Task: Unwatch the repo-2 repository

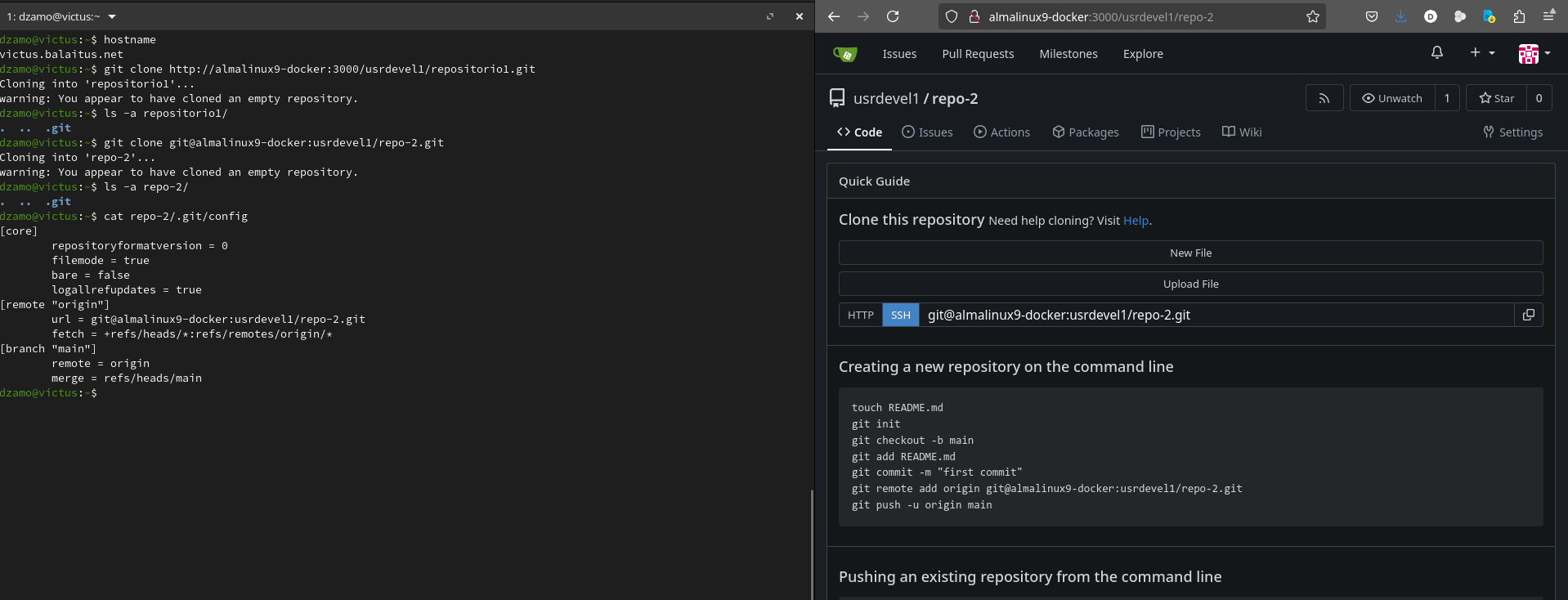Action: pos(1391,98)
